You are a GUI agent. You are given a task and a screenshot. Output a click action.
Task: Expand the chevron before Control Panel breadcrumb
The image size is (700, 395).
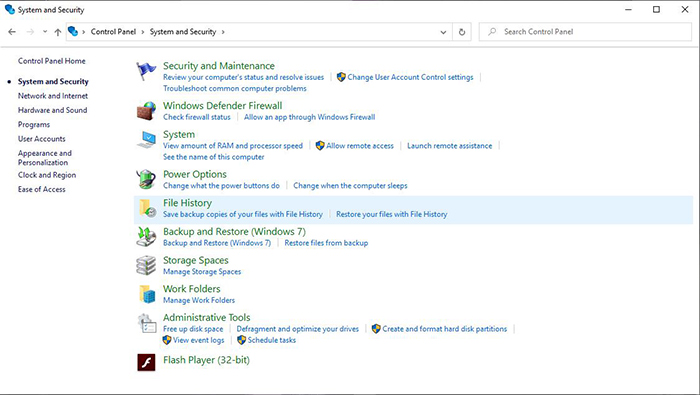(x=83, y=32)
